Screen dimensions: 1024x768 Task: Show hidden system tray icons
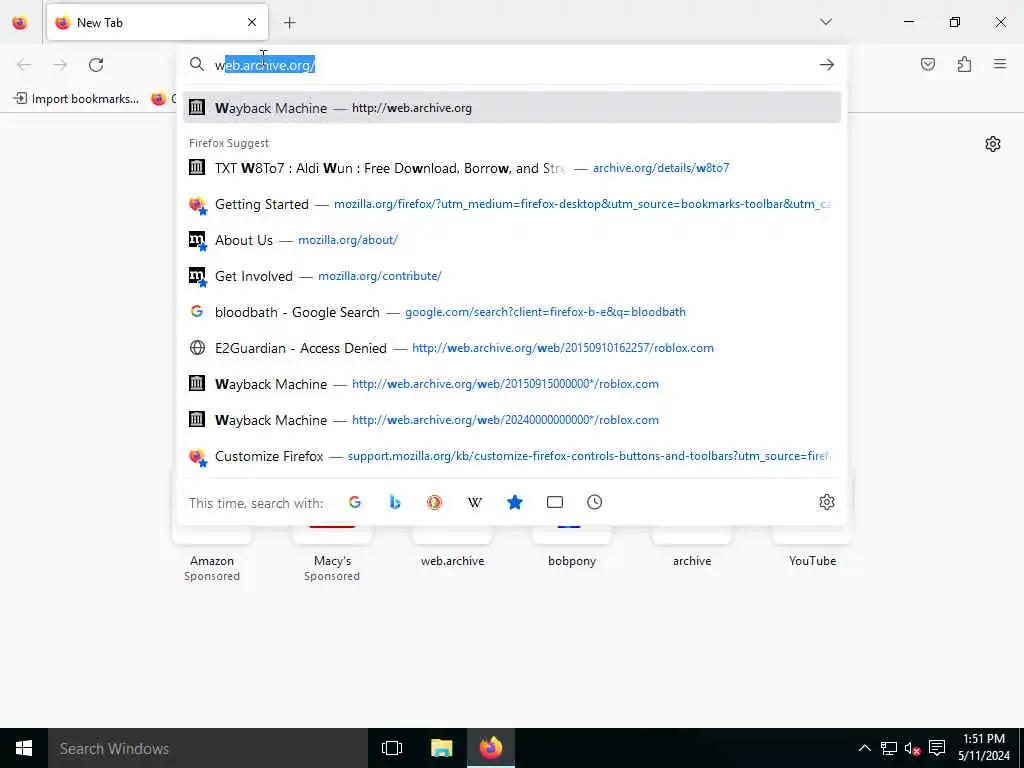pyautogui.click(x=864, y=748)
